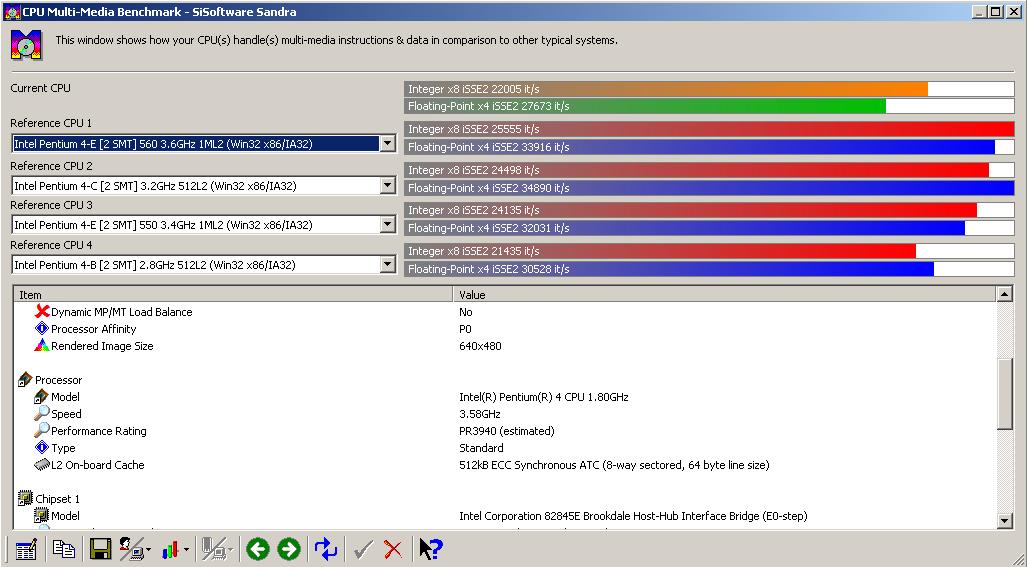The height and width of the screenshot is (567, 1027).
Task: Click Current CPU Integer x8 orange bar
Action: click(x=666, y=89)
